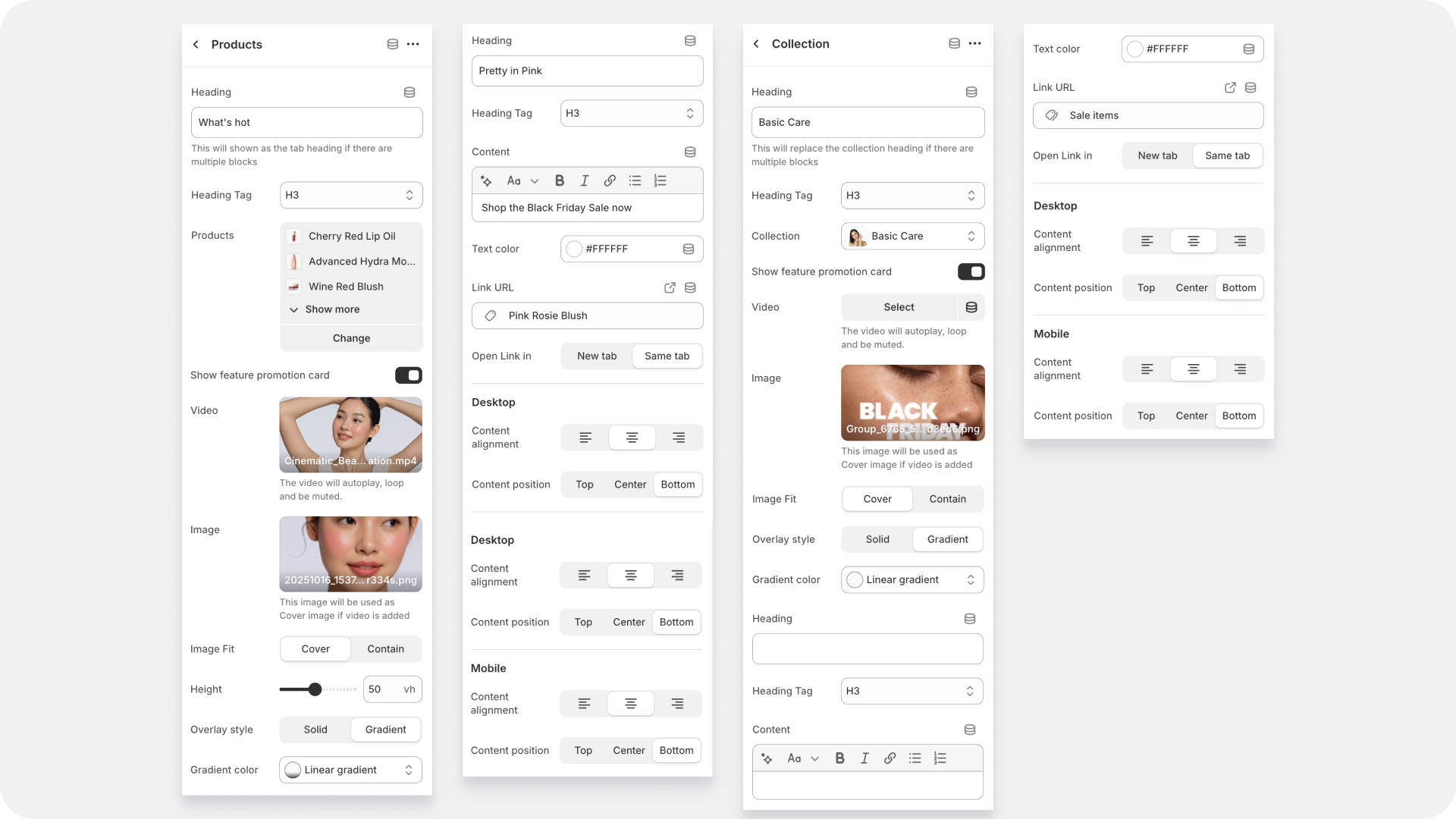1456x819 pixels.
Task: Expand the Basic Care collection dropdown
Action: click(912, 237)
